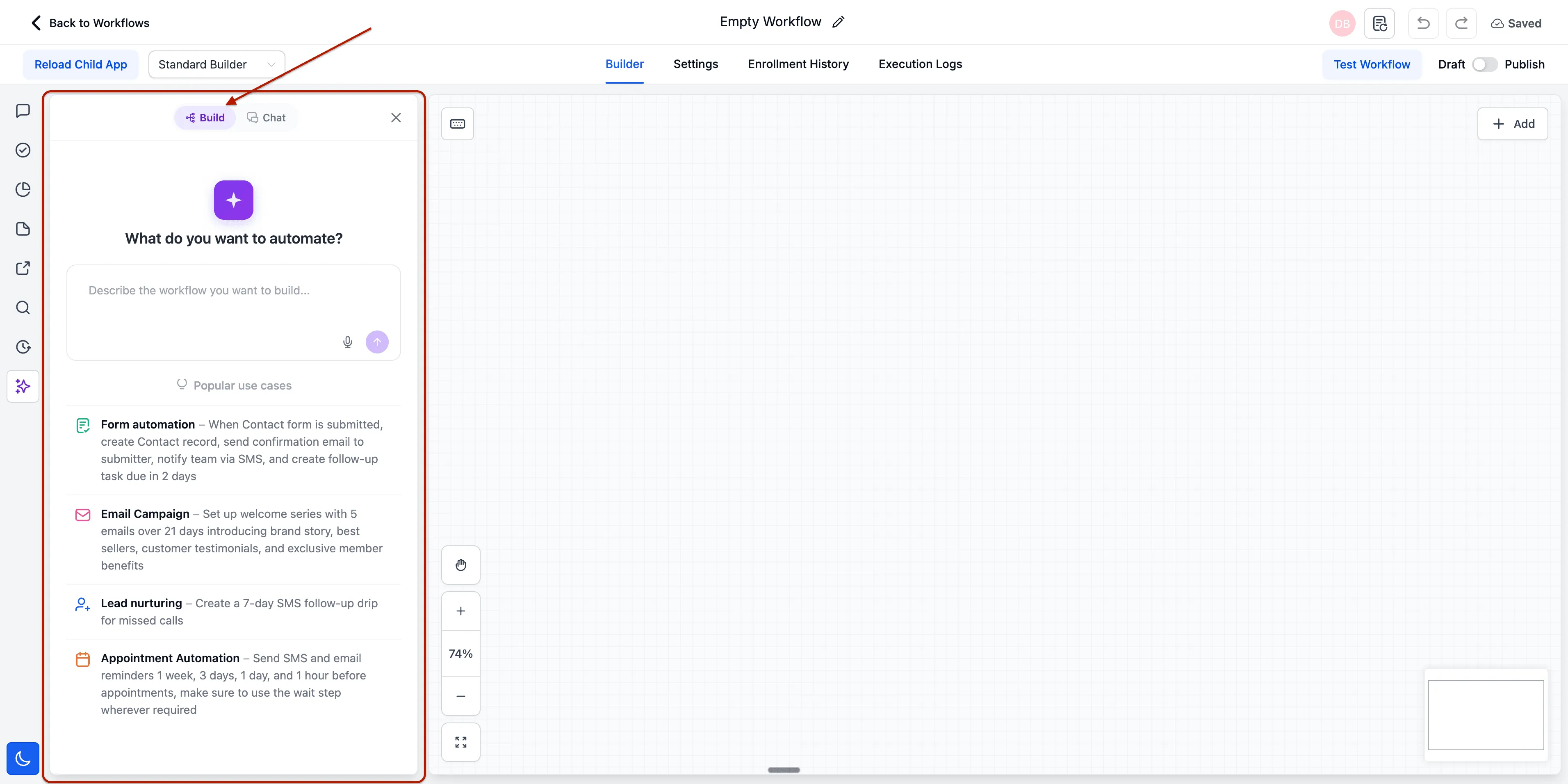Open the version history clock sidebar icon
This screenshot has height=784, width=1568.
tap(23, 347)
